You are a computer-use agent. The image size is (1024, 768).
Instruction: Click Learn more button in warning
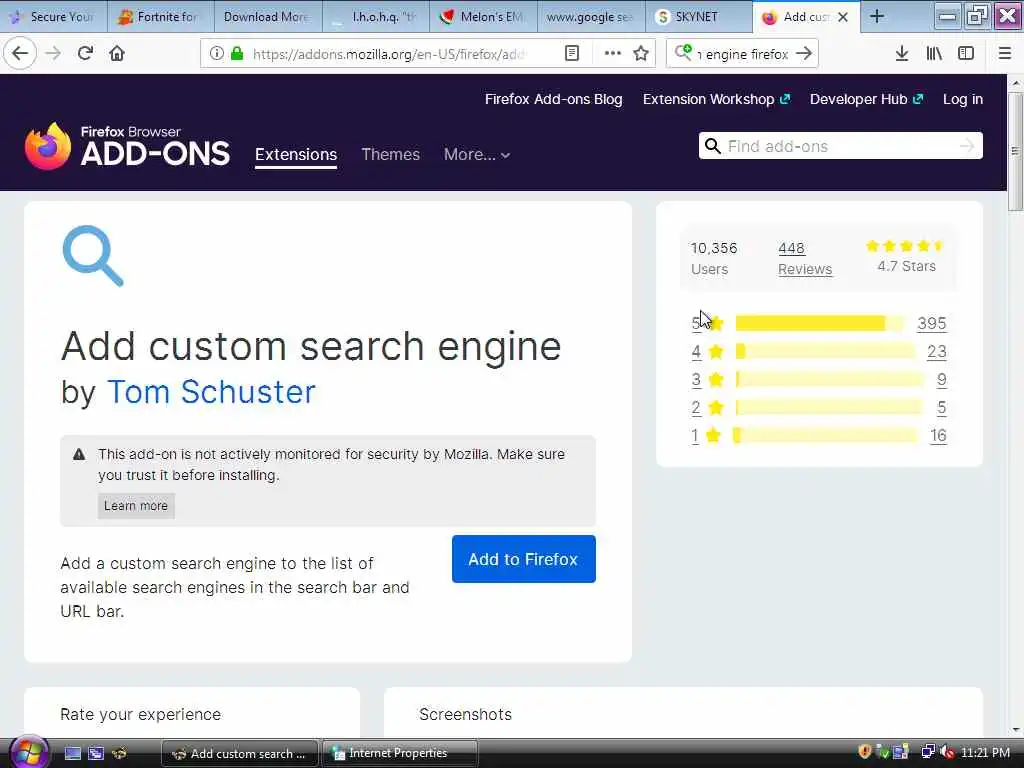click(136, 505)
